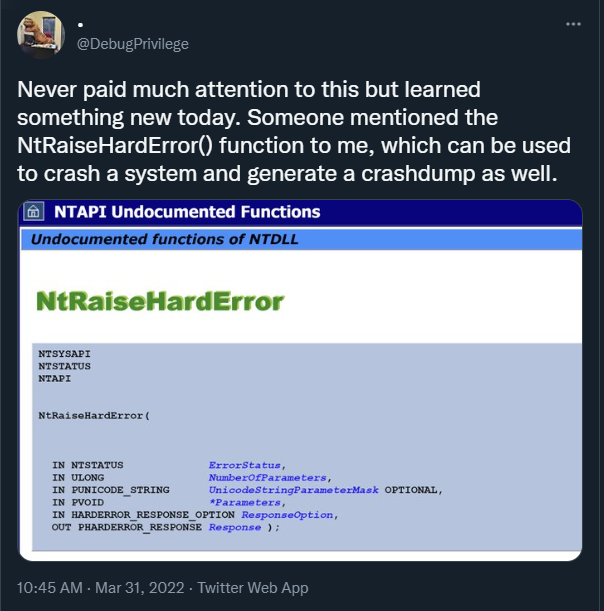Click the author's display name dot

point(80,24)
